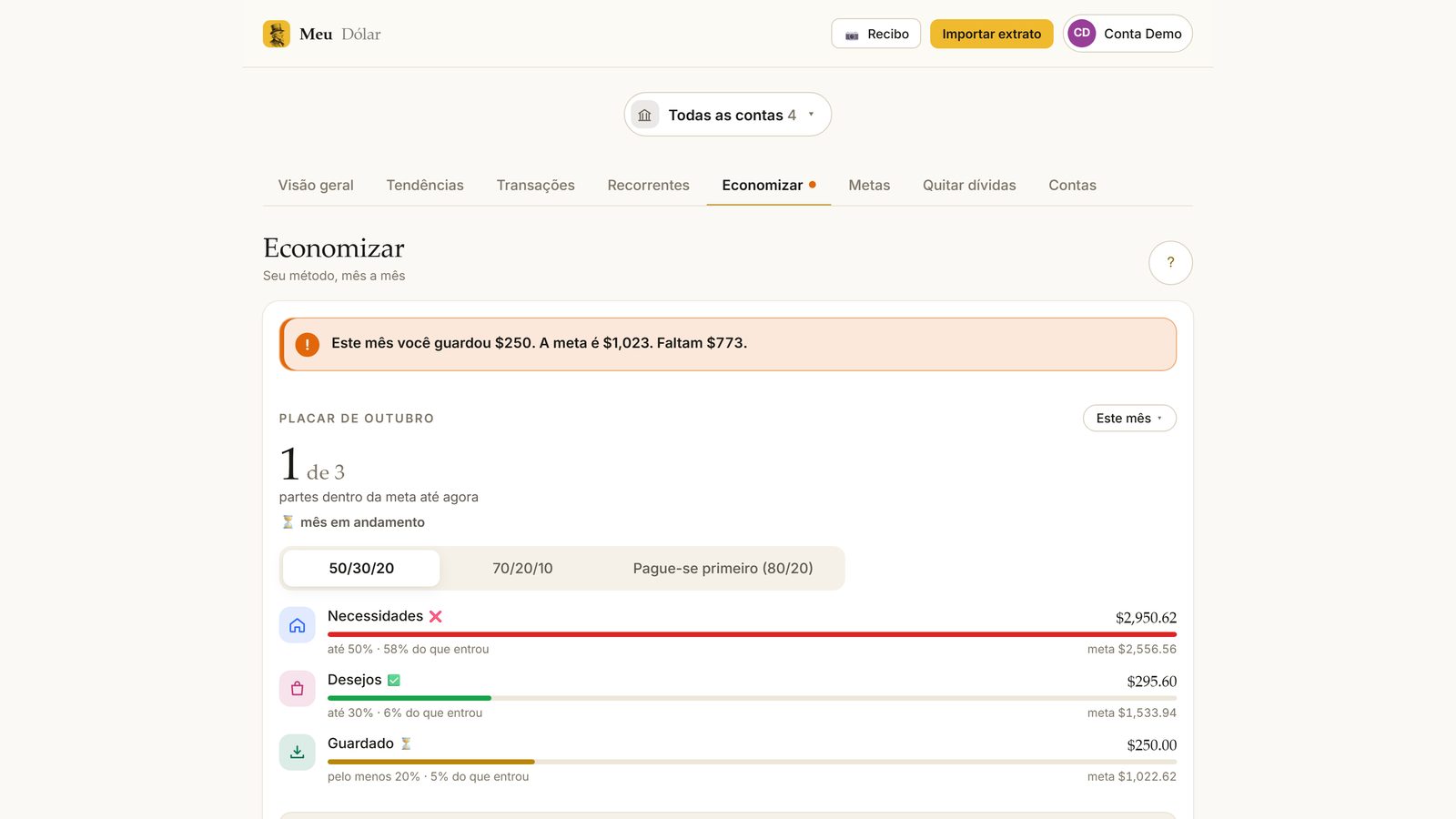This screenshot has width=1456, height=819.
Task: Click the $250.00 Guardado amount
Action: point(1152,745)
